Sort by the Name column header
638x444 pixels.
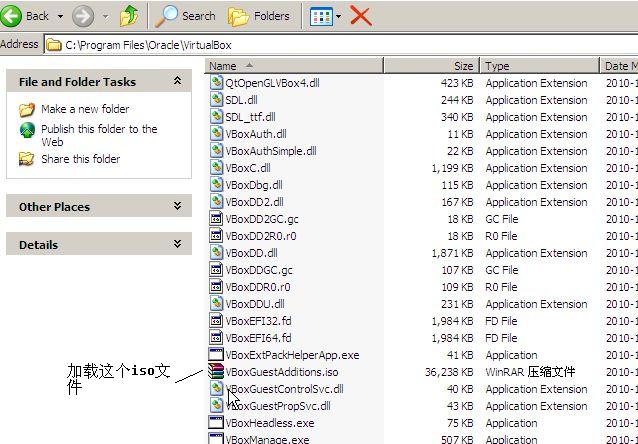click(x=294, y=66)
